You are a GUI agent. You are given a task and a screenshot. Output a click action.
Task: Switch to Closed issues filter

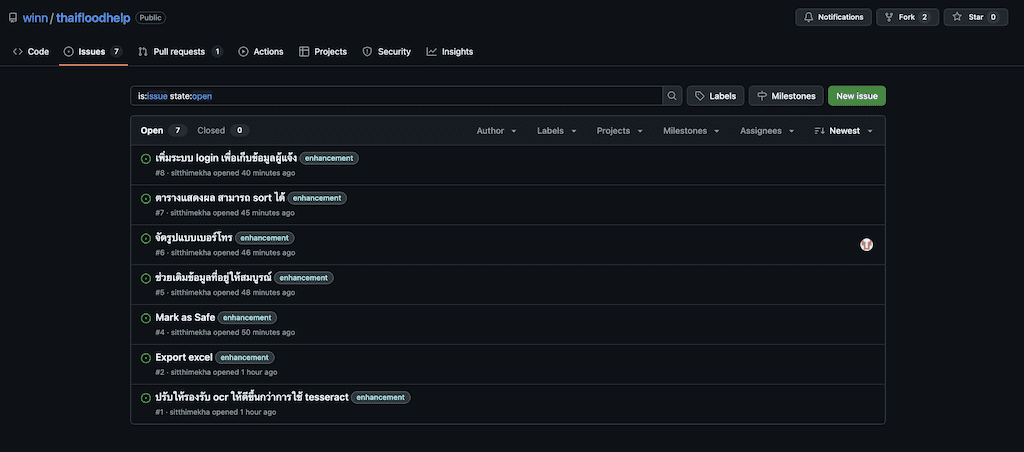pos(221,130)
